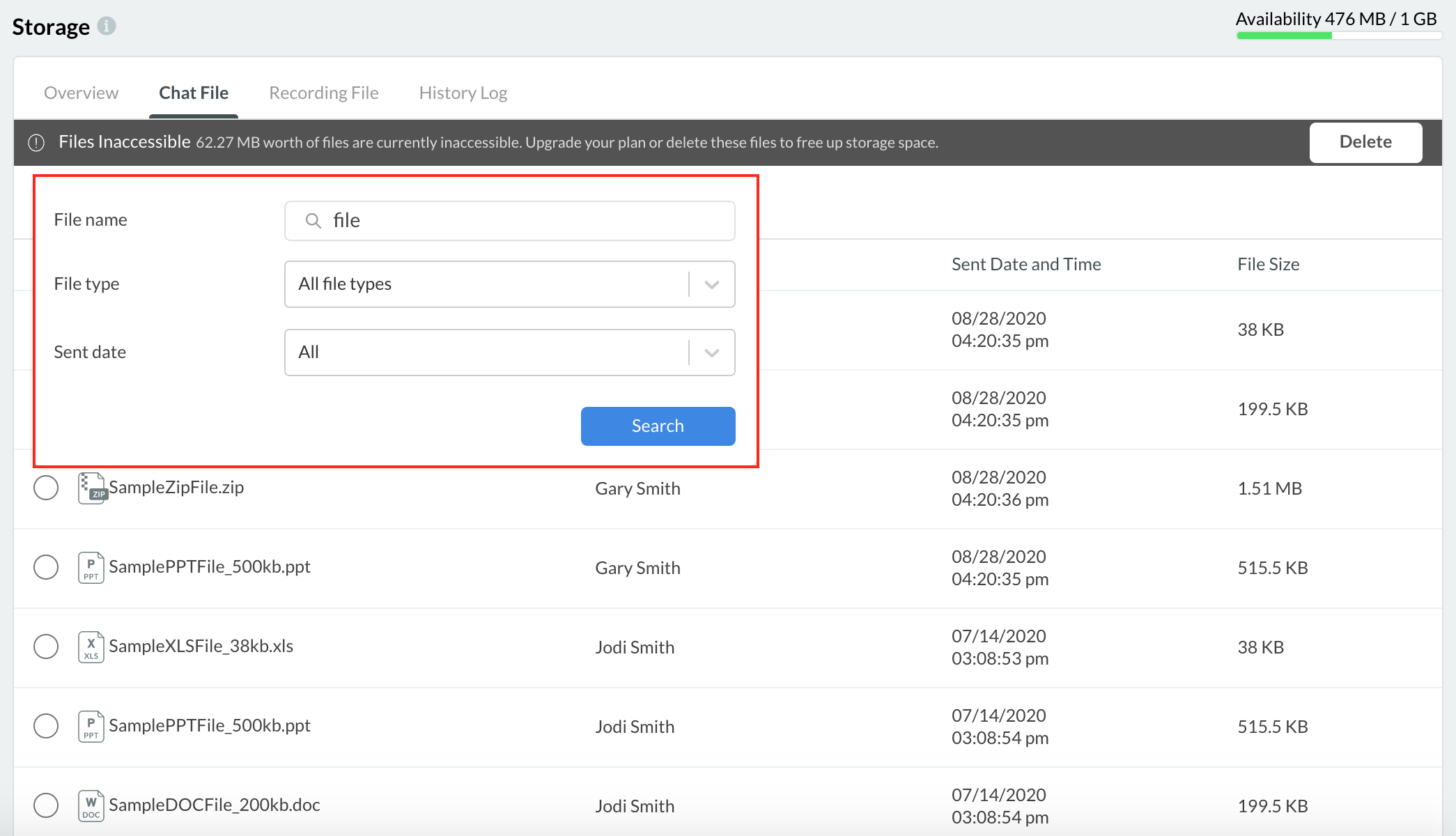Click the 1.51 MB file size
The height and width of the screenshot is (836, 1456).
(1270, 489)
